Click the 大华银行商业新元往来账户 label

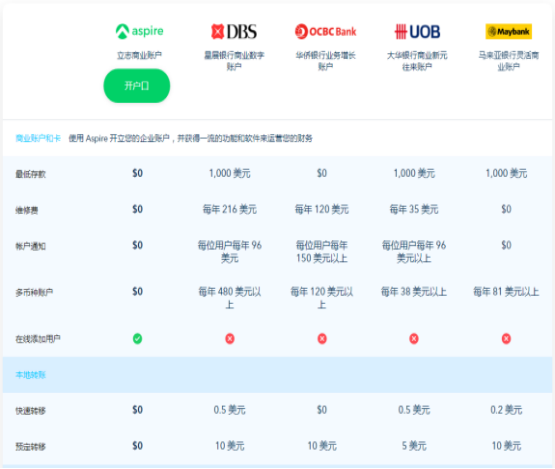click(417, 61)
